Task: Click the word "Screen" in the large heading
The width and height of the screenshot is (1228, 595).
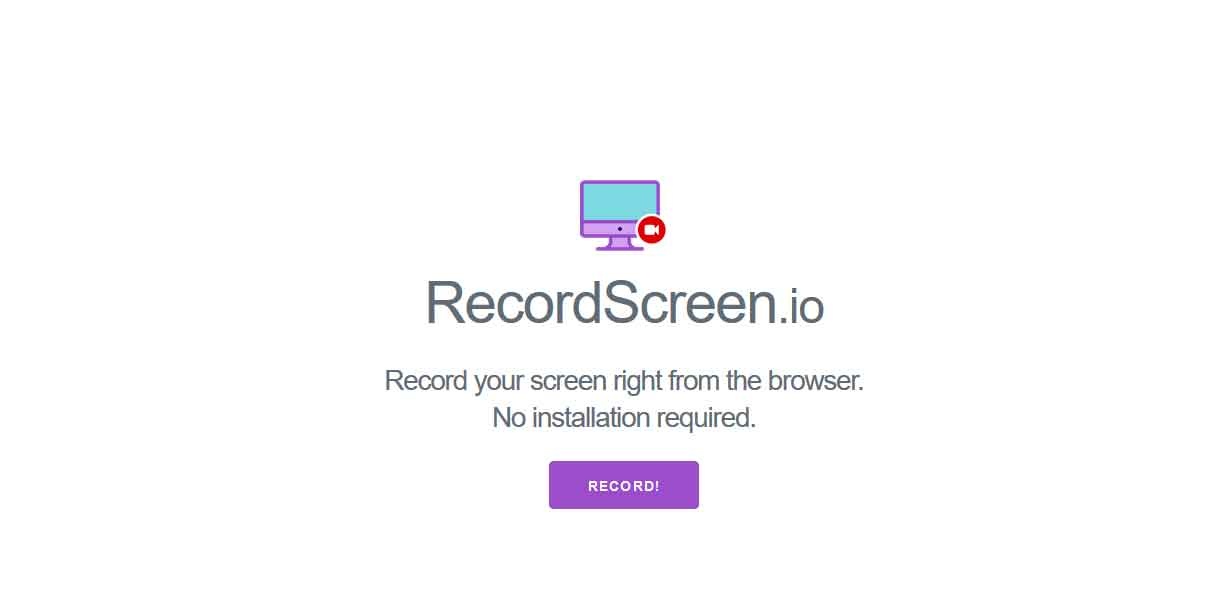Action: pos(689,301)
